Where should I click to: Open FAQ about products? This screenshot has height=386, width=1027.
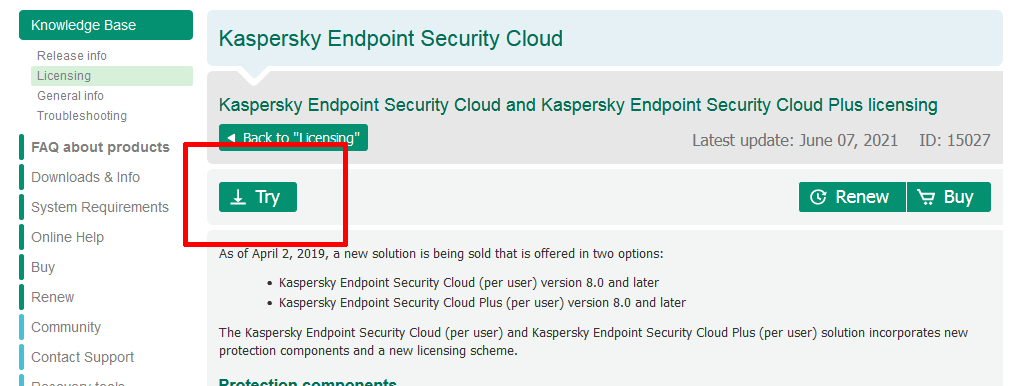[100, 147]
